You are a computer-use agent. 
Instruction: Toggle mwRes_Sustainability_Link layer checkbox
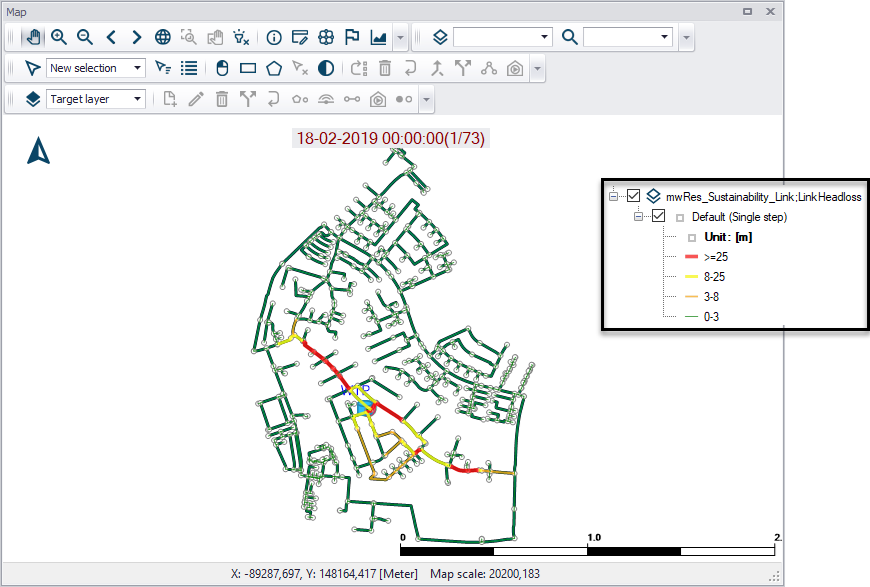[x=633, y=196]
